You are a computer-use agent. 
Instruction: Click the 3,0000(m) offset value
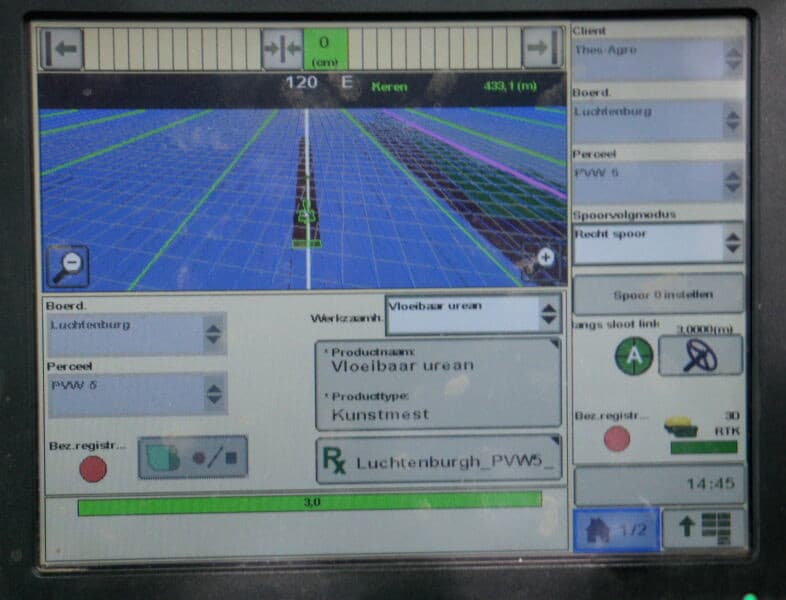(x=704, y=329)
